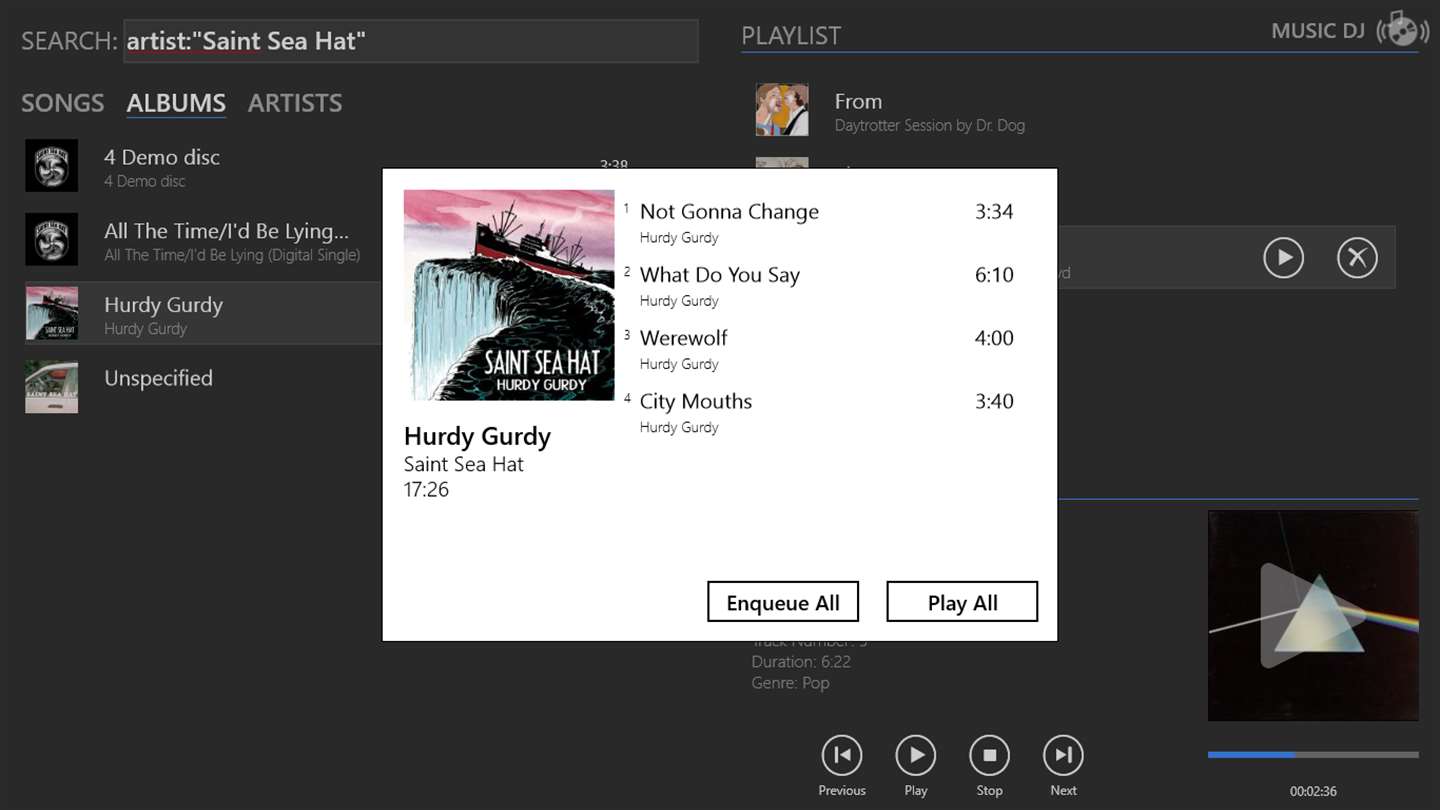Click the 00:02:36 elapsed time
1440x810 pixels.
[x=1313, y=791]
